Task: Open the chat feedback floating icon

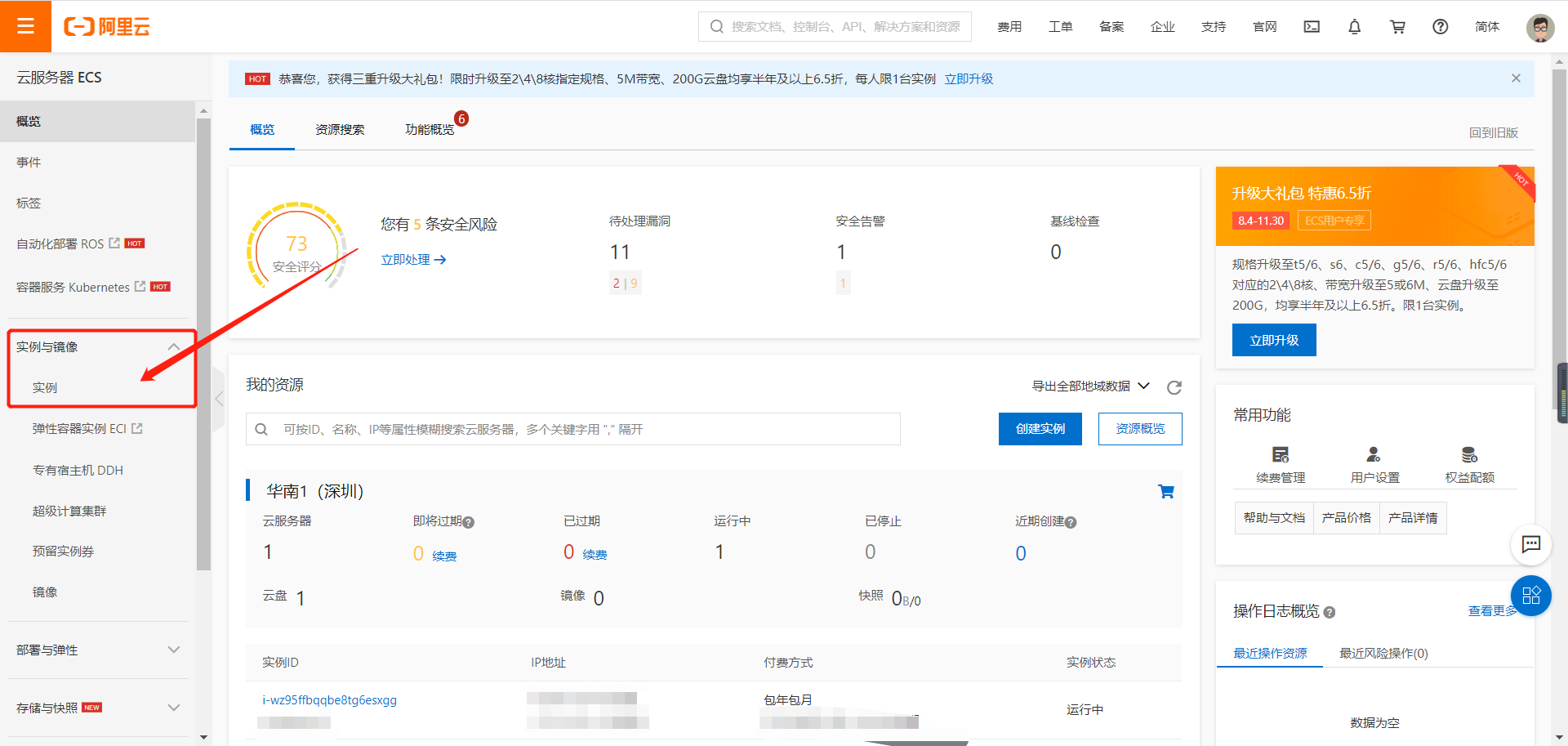Action: point(1531,544)
